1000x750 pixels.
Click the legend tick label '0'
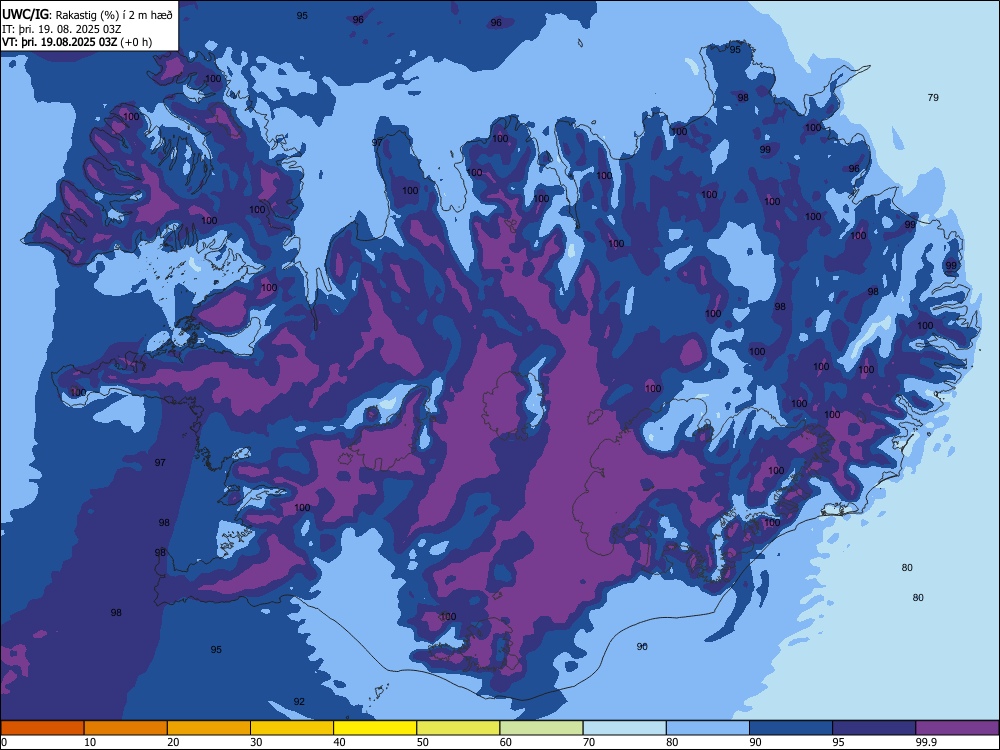[4, 742]
